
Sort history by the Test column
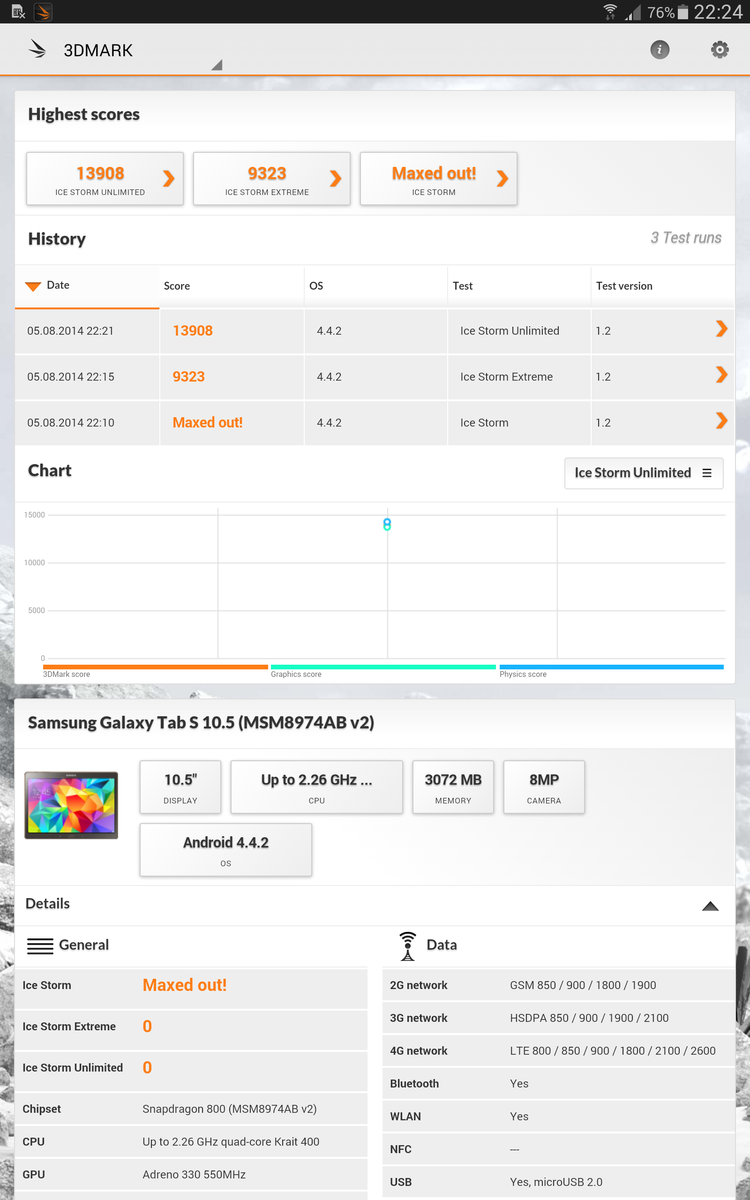coord(520,286)
